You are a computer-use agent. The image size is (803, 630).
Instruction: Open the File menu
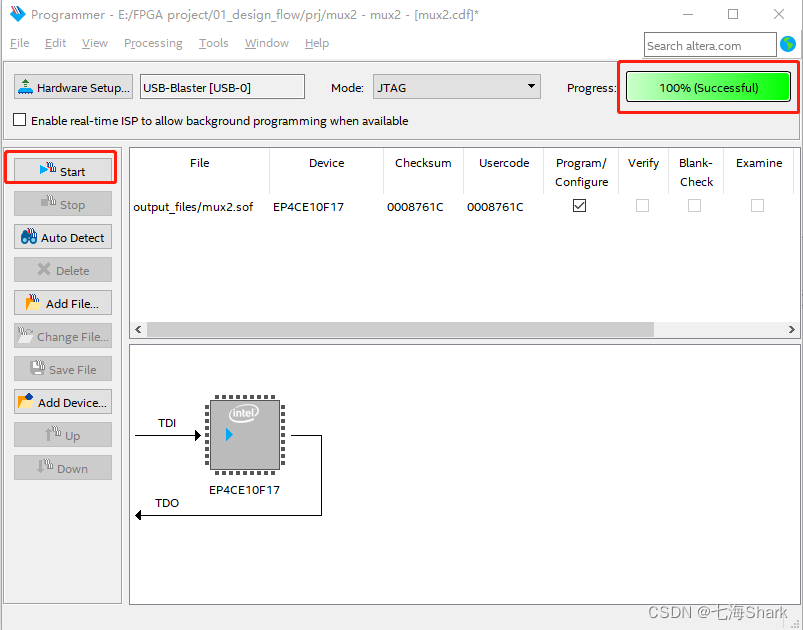pyautogui.click(x=19, y=43)
